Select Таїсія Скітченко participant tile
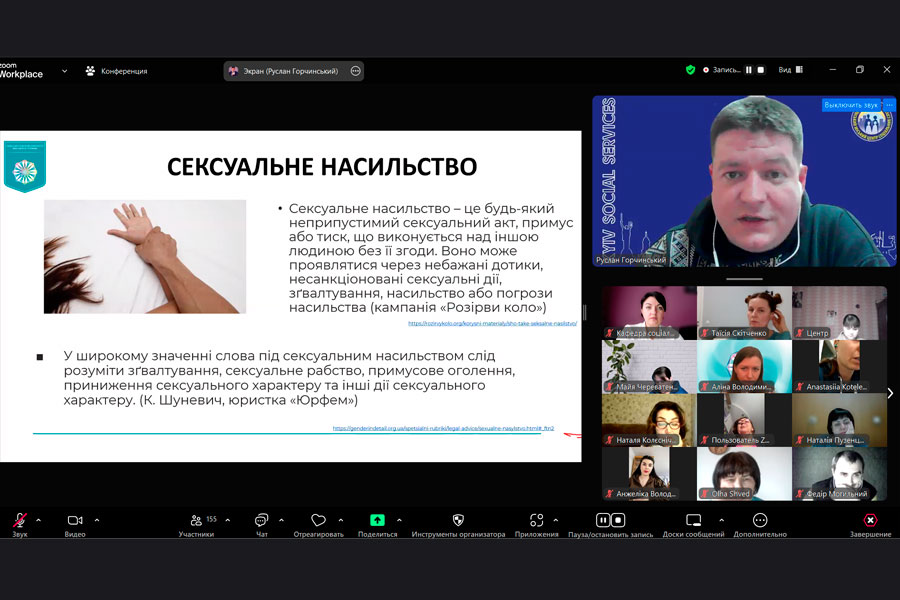The width and height of the screenshot is (900, 600). [x=744, y=312]
